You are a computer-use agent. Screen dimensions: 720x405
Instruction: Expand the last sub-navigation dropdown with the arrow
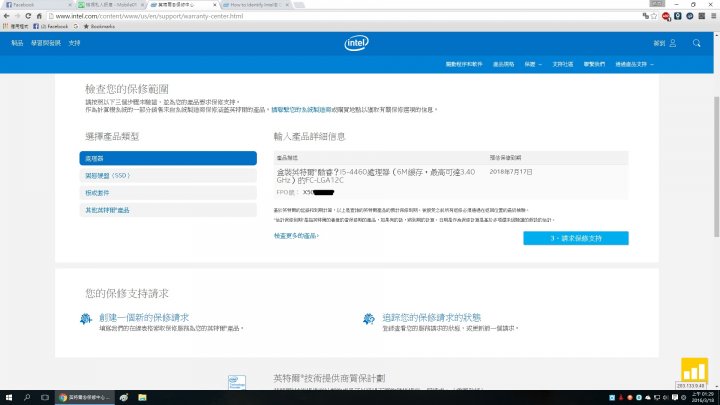point(634,64)
